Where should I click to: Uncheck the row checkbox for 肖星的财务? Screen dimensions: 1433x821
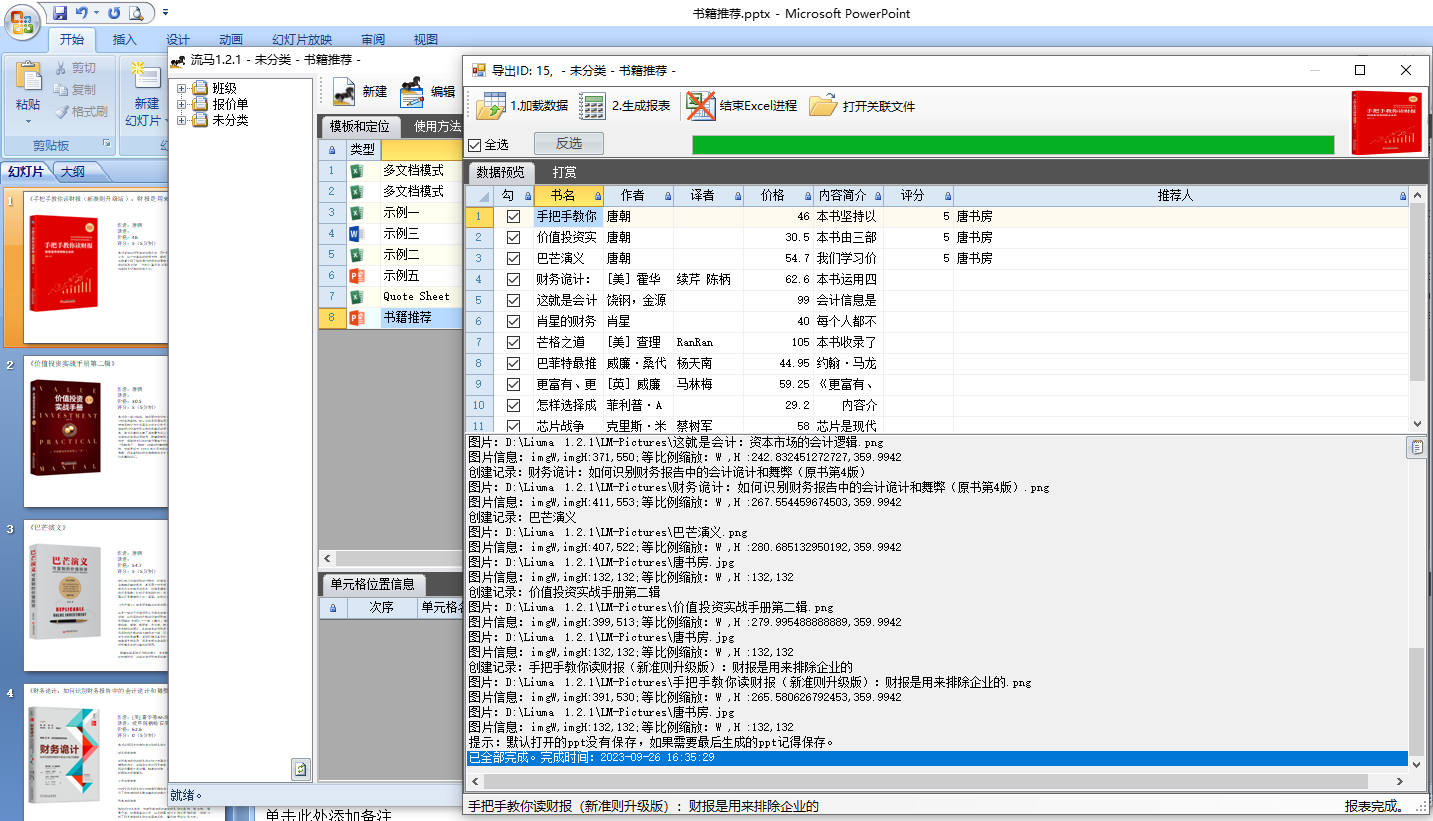coord(513,321)
